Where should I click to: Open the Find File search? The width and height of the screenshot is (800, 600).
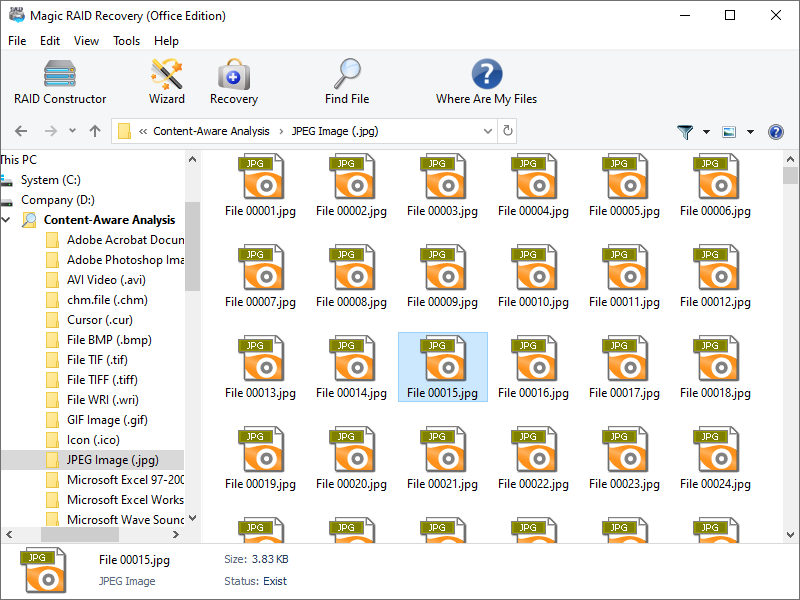pos(347,82)
